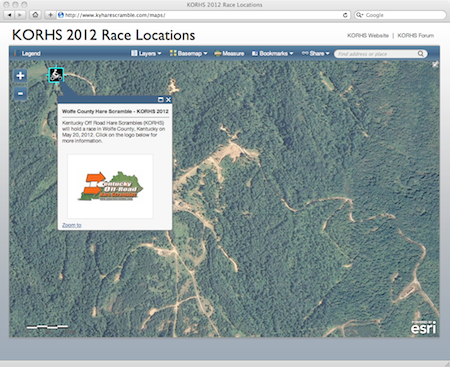
Task: Reload the page in the address bar
Action: pyautogui.click(x=345, y=15)
